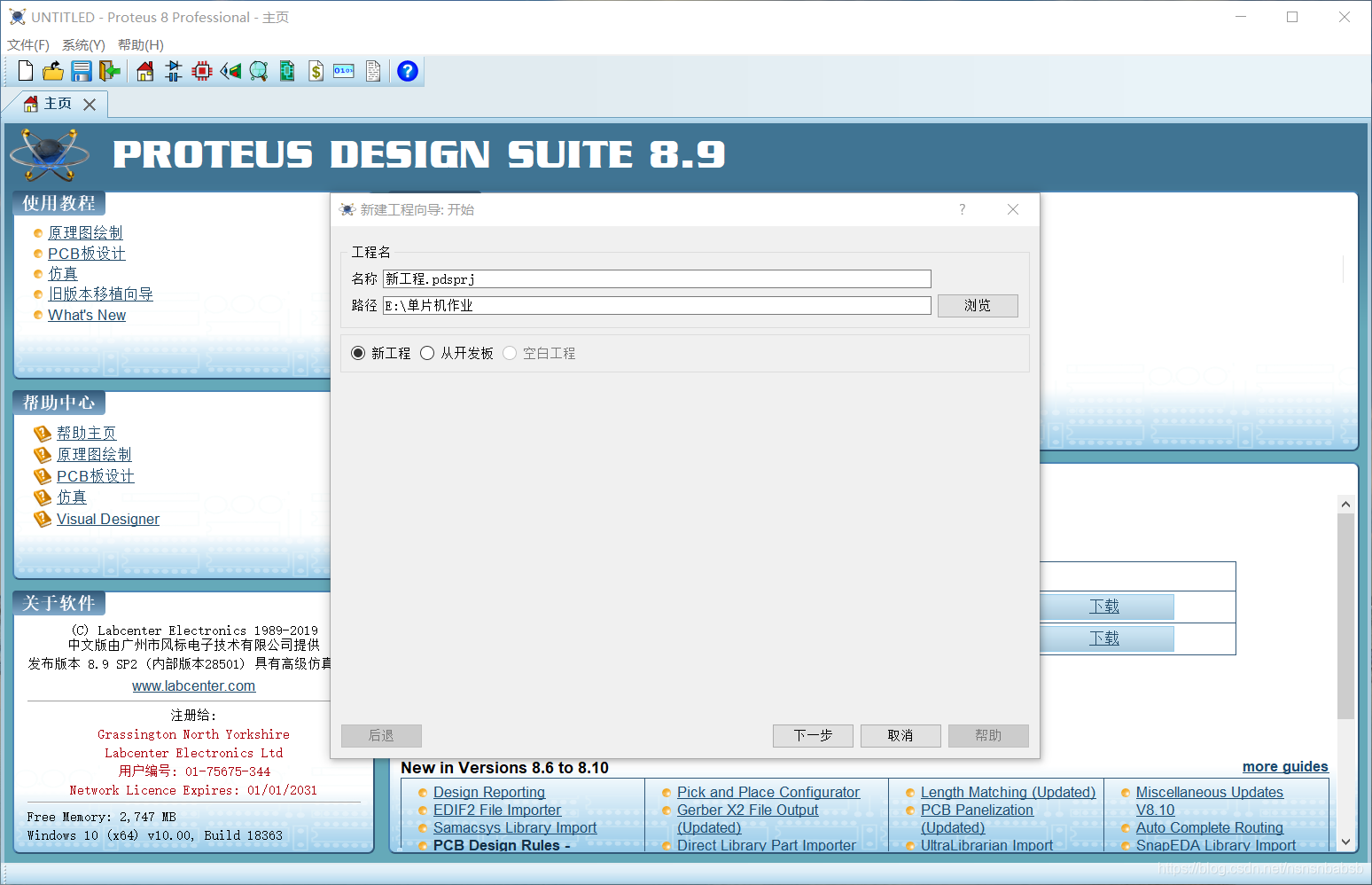This screenshot has width=1372, height=885.
Task: Open the 帮助主页 help link
Action: point(87,434)
